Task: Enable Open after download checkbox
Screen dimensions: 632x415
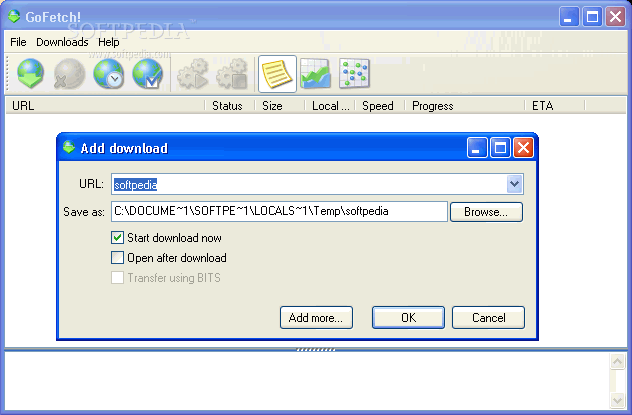Action: pos(117,258)
